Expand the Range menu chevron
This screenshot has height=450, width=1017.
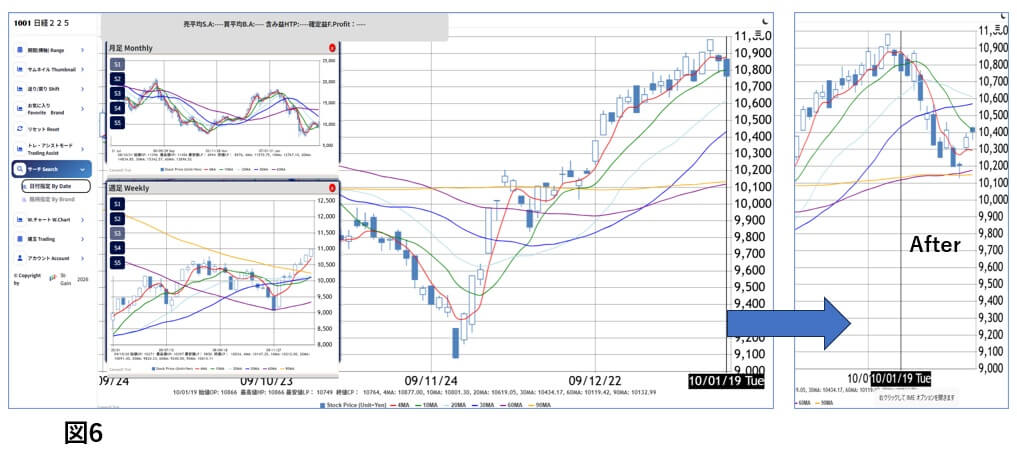82,50
